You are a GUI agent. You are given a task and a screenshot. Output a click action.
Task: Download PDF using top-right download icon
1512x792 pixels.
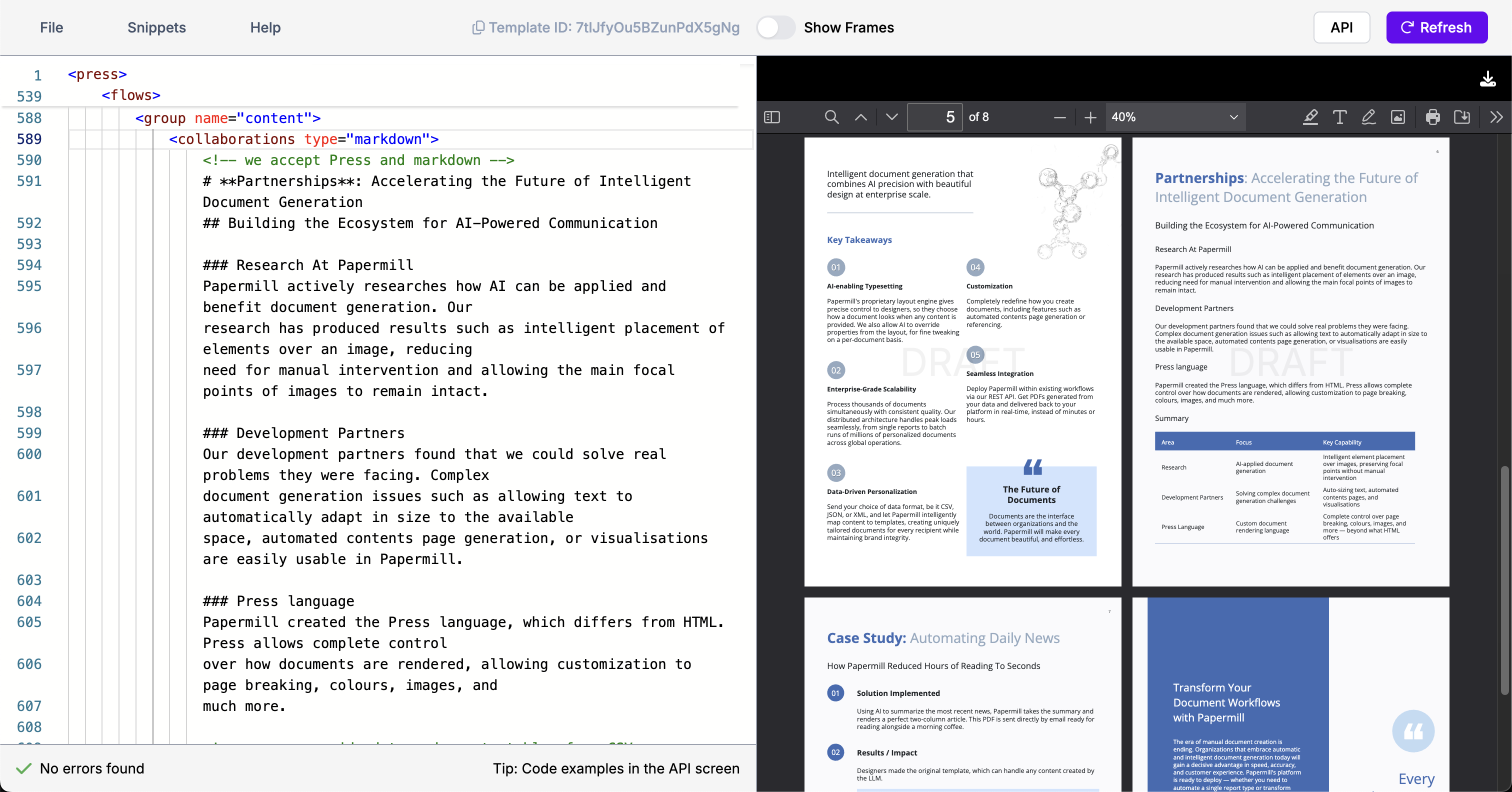coord(1487,78)
